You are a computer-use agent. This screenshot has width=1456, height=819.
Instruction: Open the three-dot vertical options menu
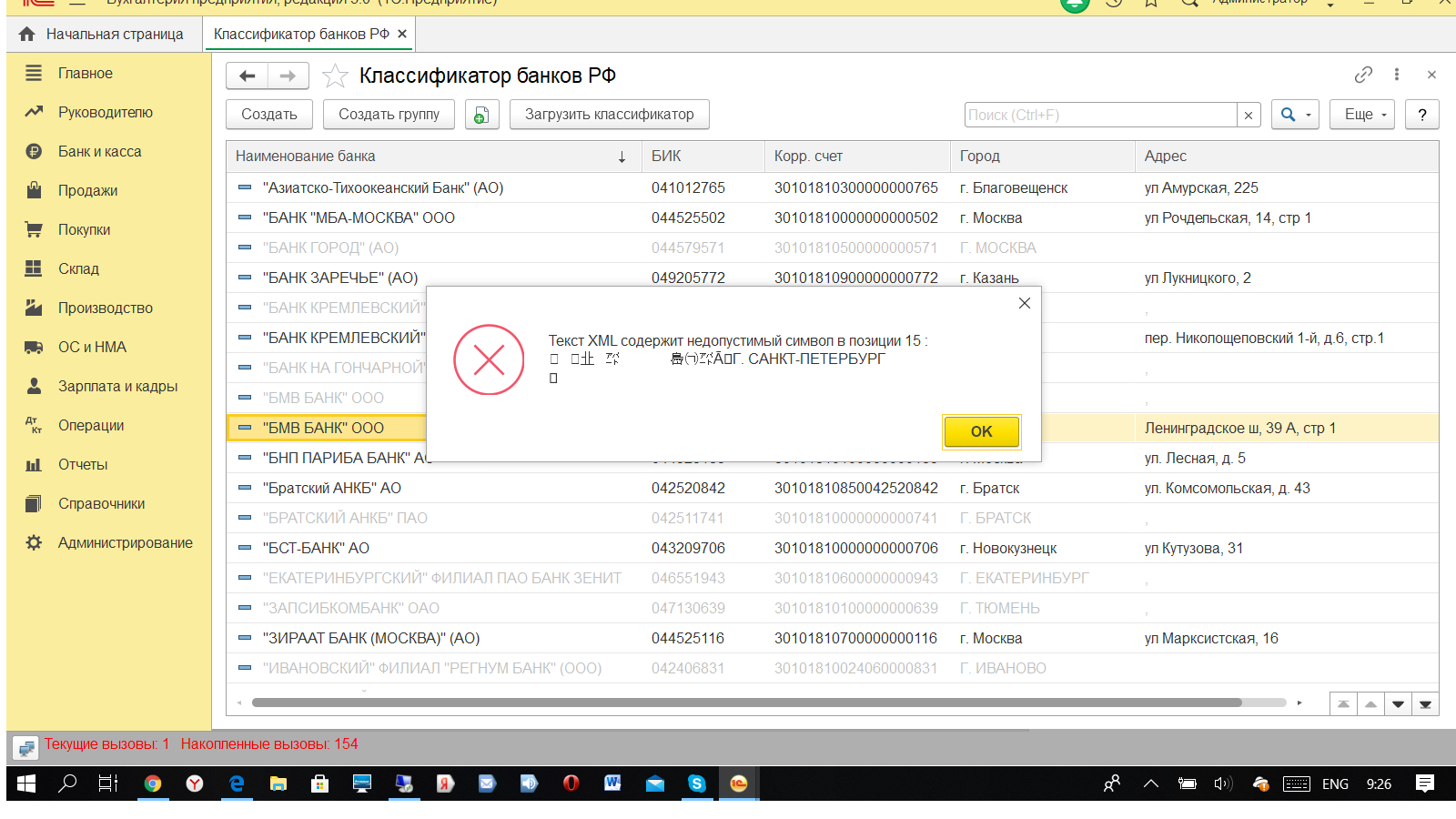1397,75
